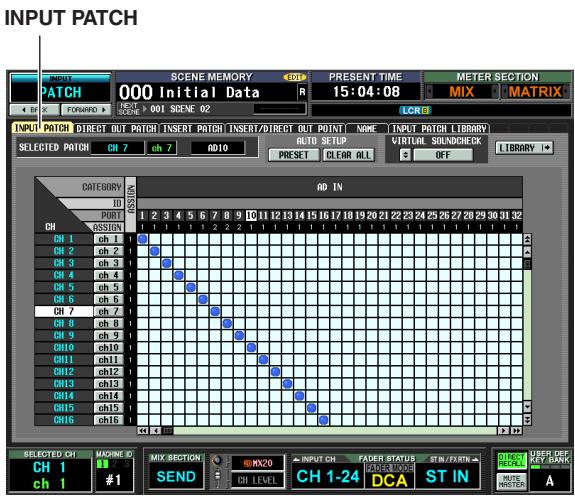Go to the BACK screen button

[34, 110]
